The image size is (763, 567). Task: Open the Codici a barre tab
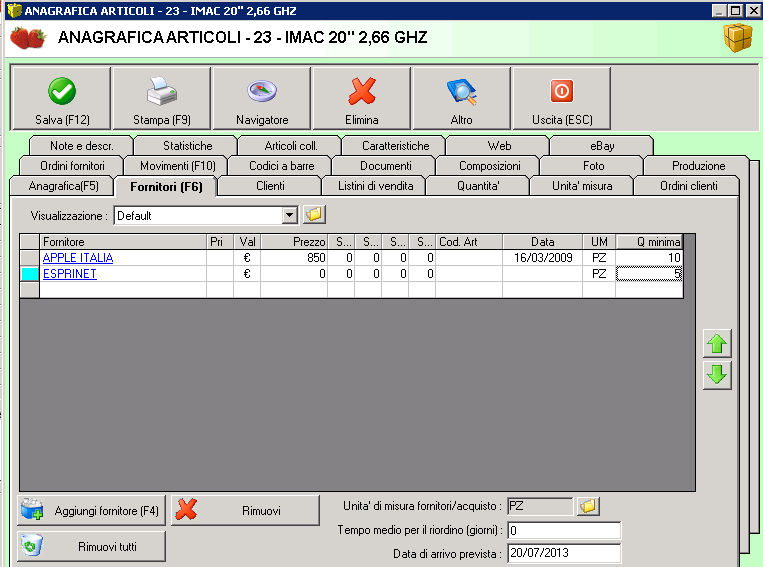point(282,166)
